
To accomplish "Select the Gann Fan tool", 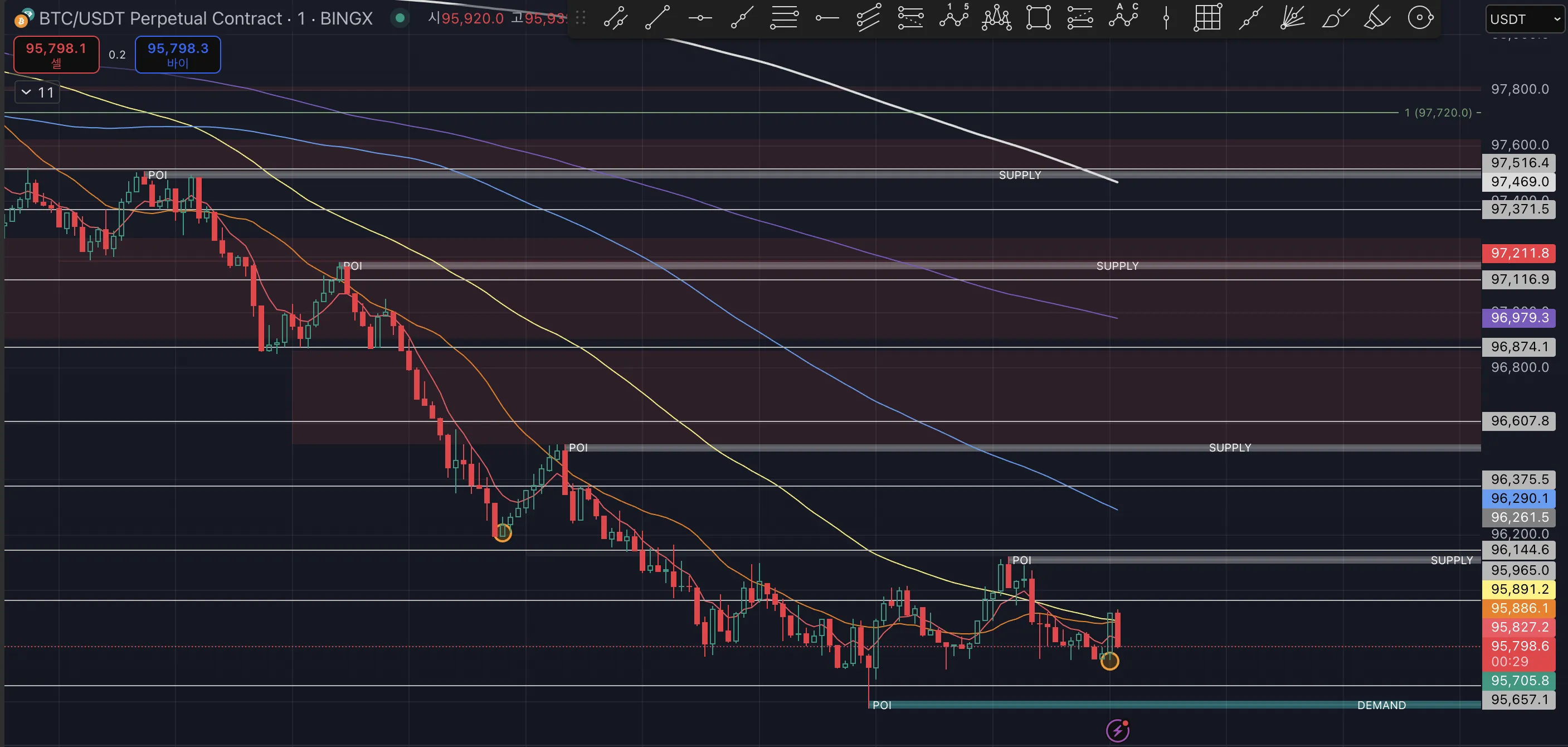I will point(1292,18).
